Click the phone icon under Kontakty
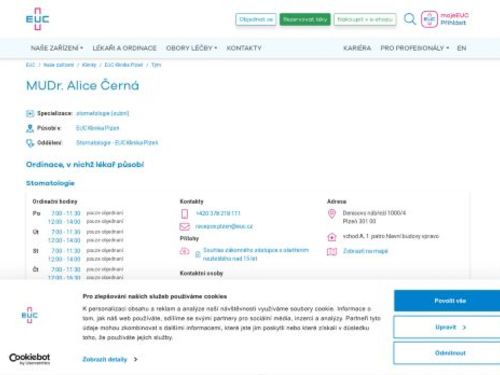 [184, 214]
